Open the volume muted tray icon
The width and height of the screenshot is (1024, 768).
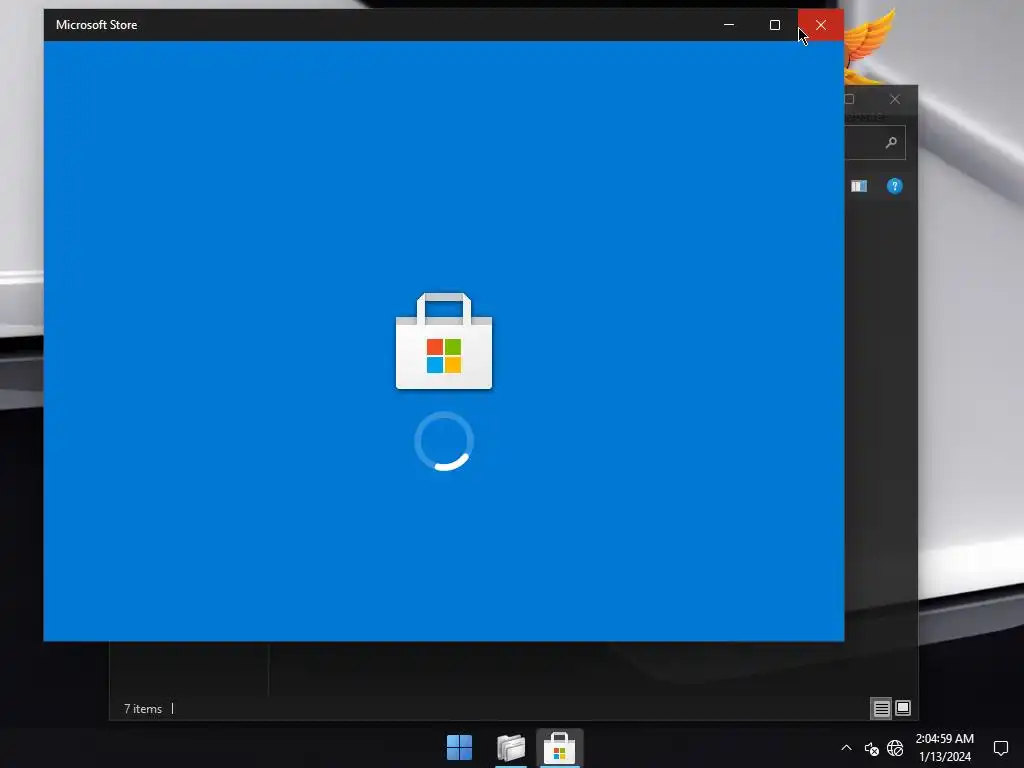871,748
